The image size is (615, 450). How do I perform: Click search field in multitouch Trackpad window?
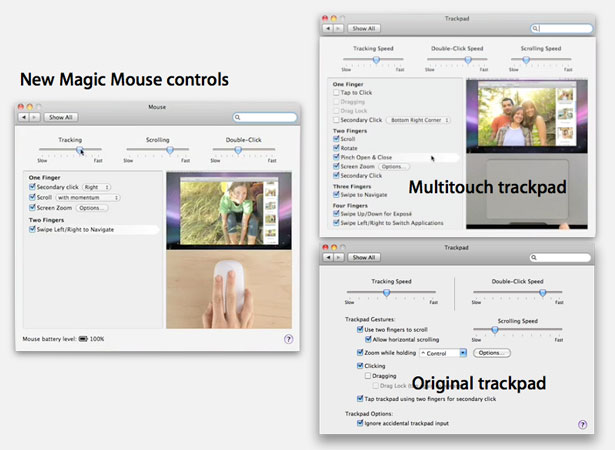(x=561, y=28)
